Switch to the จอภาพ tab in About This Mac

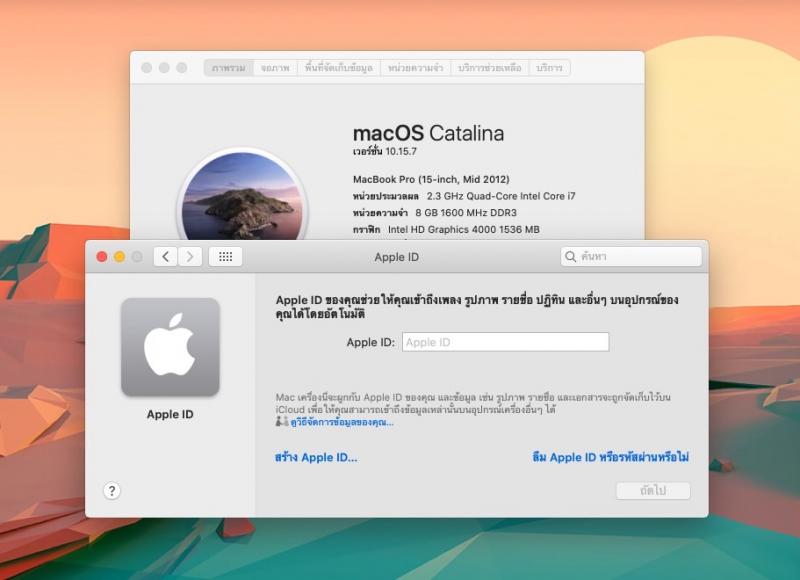click(x=276, y=68)
